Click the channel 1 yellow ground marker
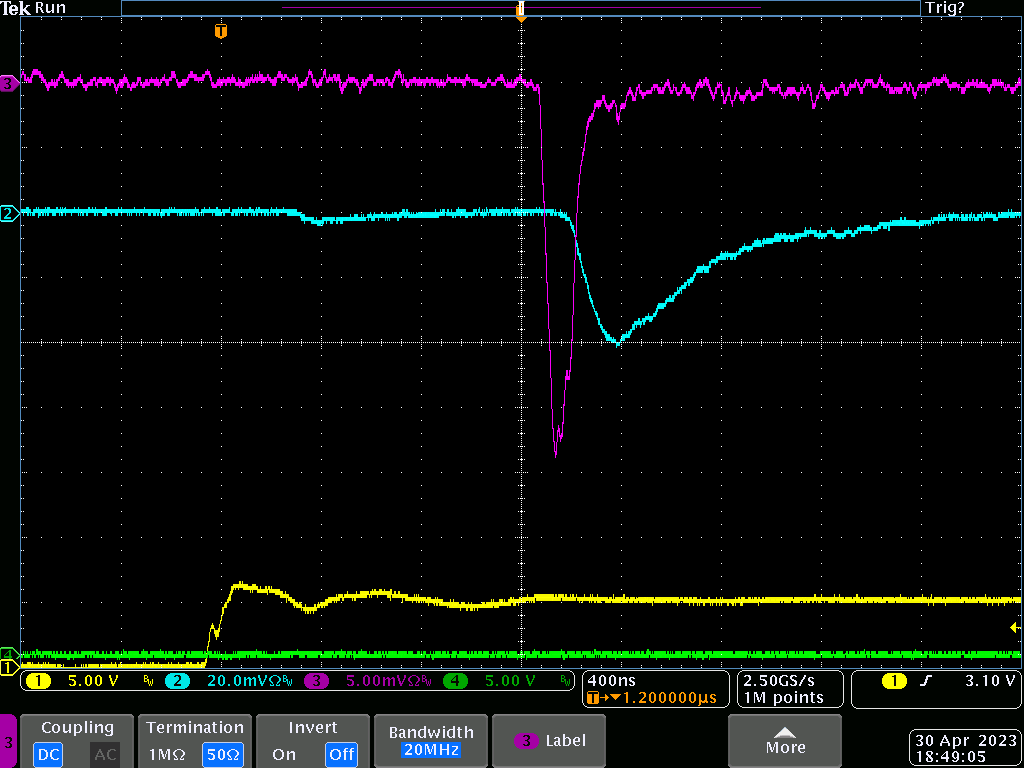This screenshot has width=1024, height=768. [8, 667]
